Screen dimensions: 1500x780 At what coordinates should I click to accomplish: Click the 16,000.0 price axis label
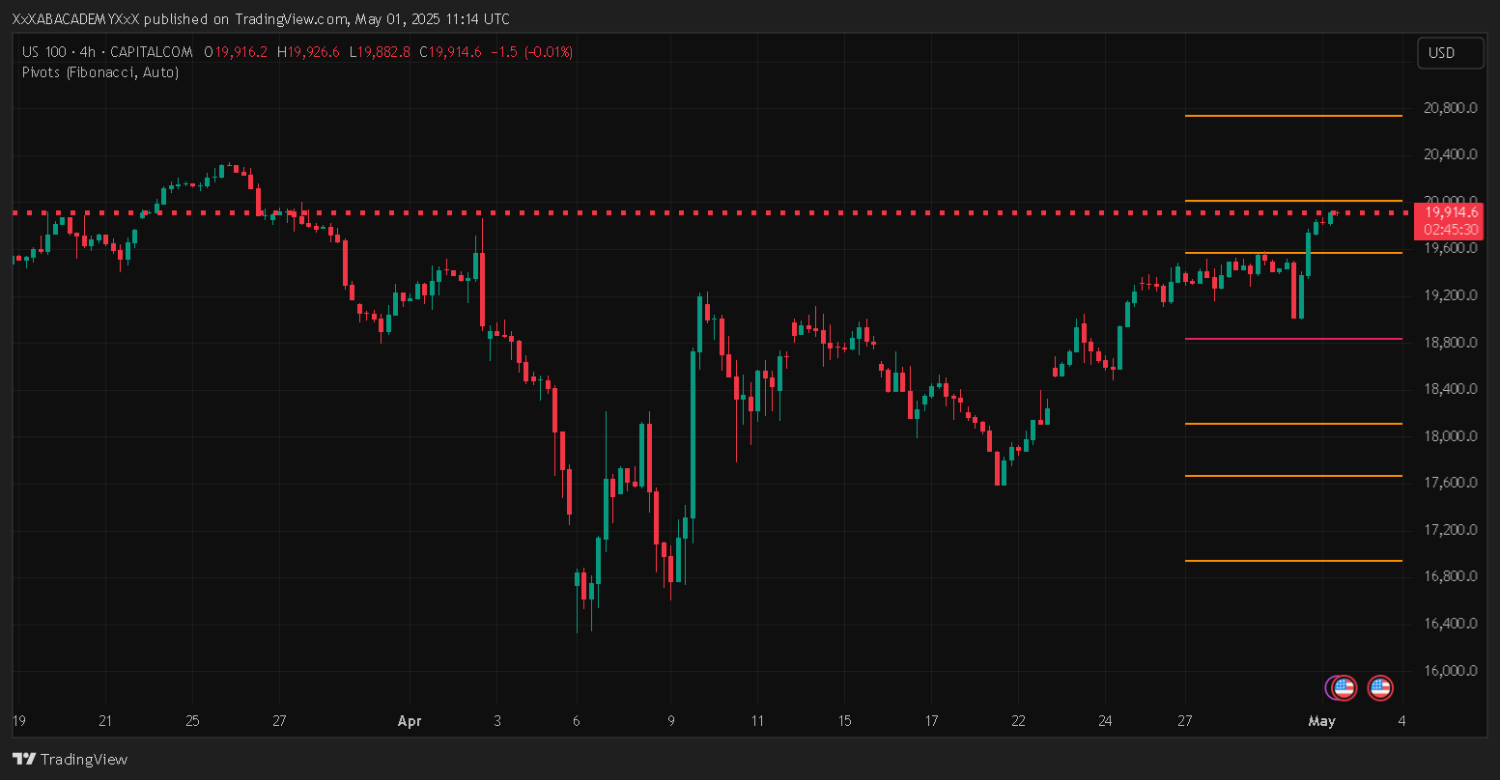(1451, 671)
